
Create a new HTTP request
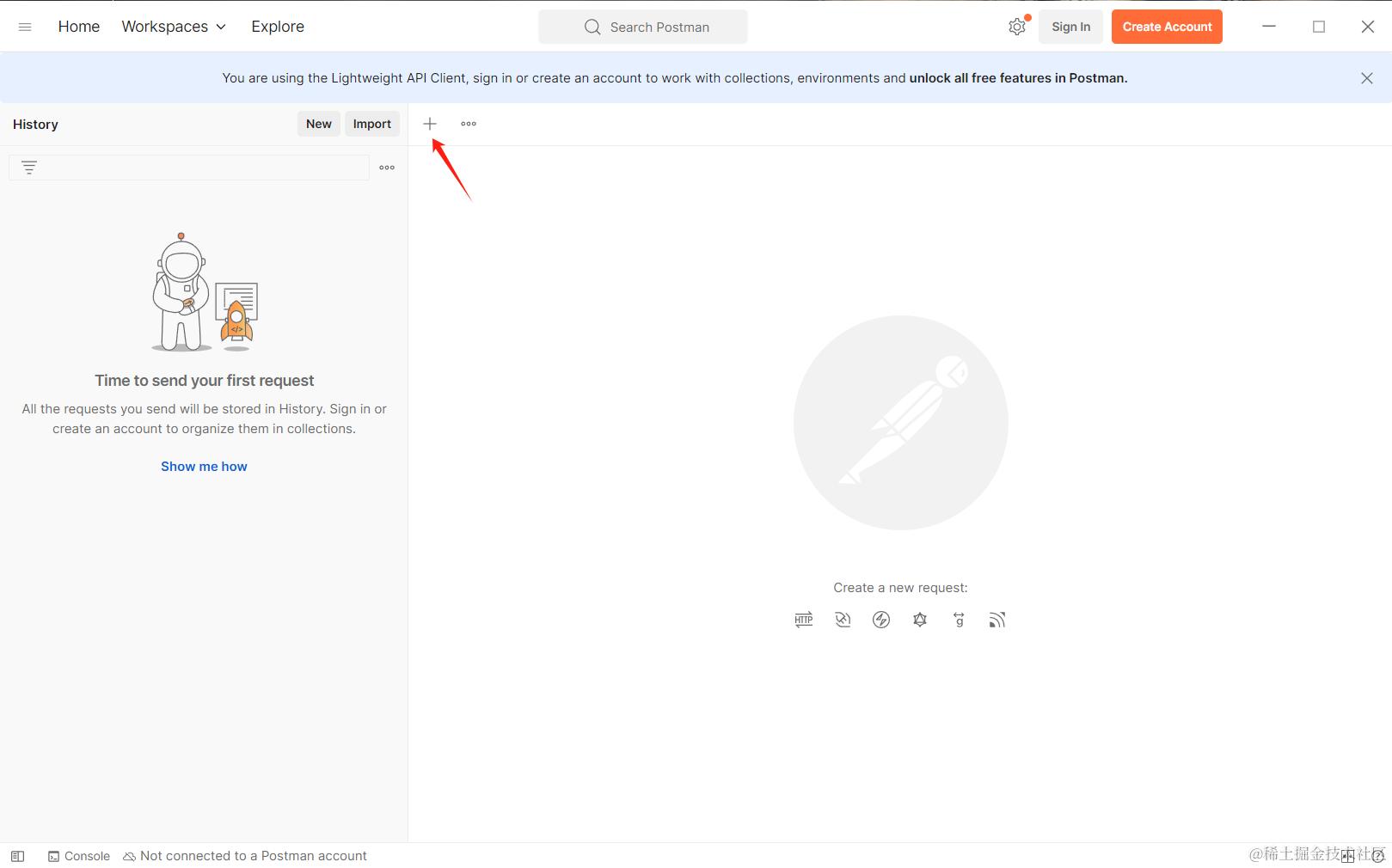pos(804,620)
